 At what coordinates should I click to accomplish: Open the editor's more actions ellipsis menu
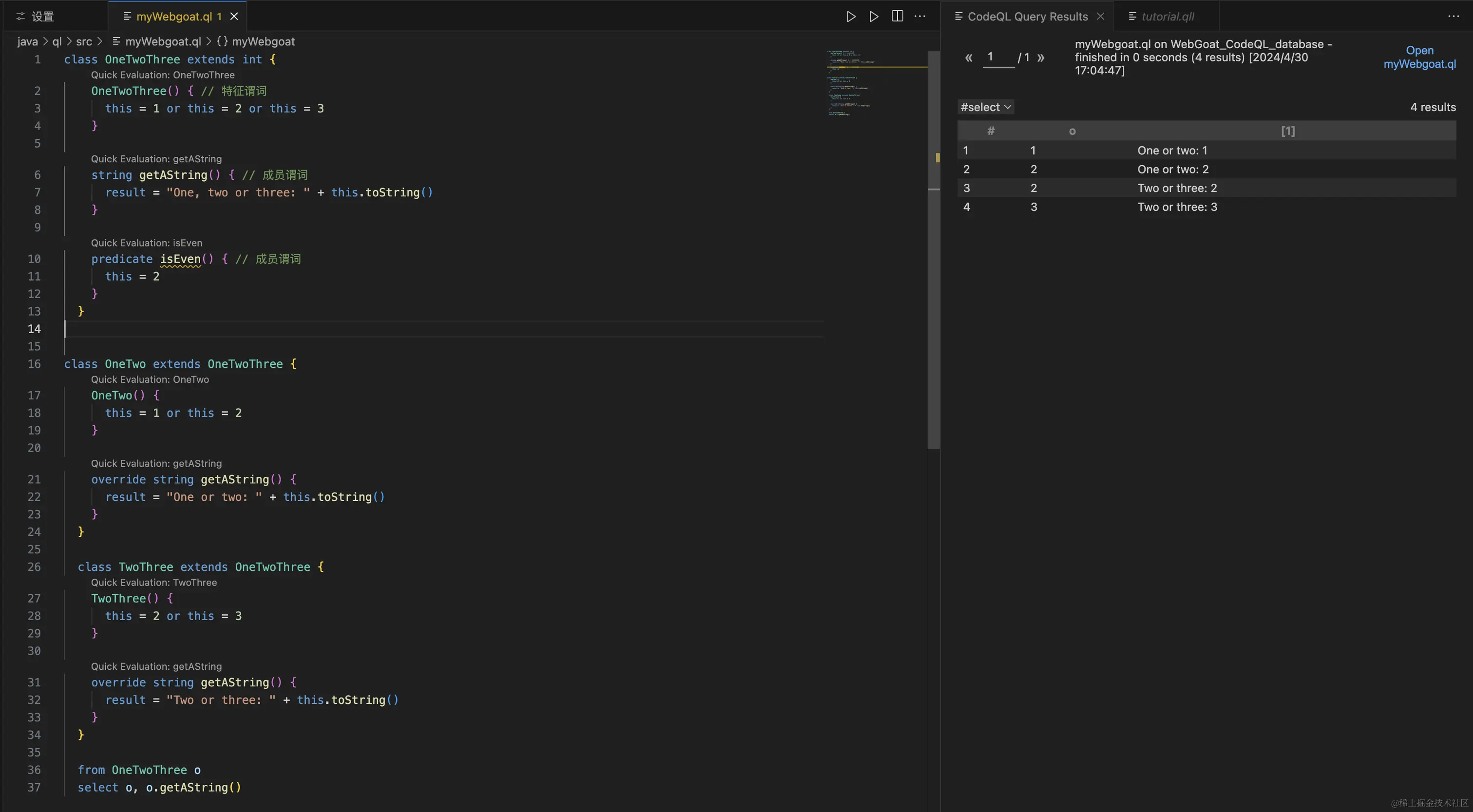(x=920, y=17)
